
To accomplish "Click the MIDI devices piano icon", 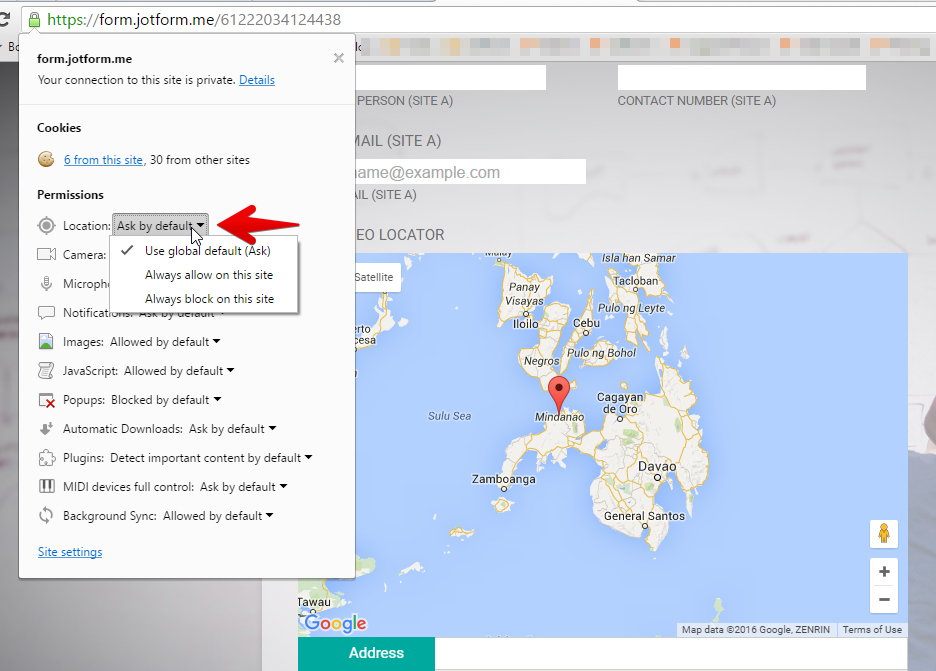I will pos(46,487).
